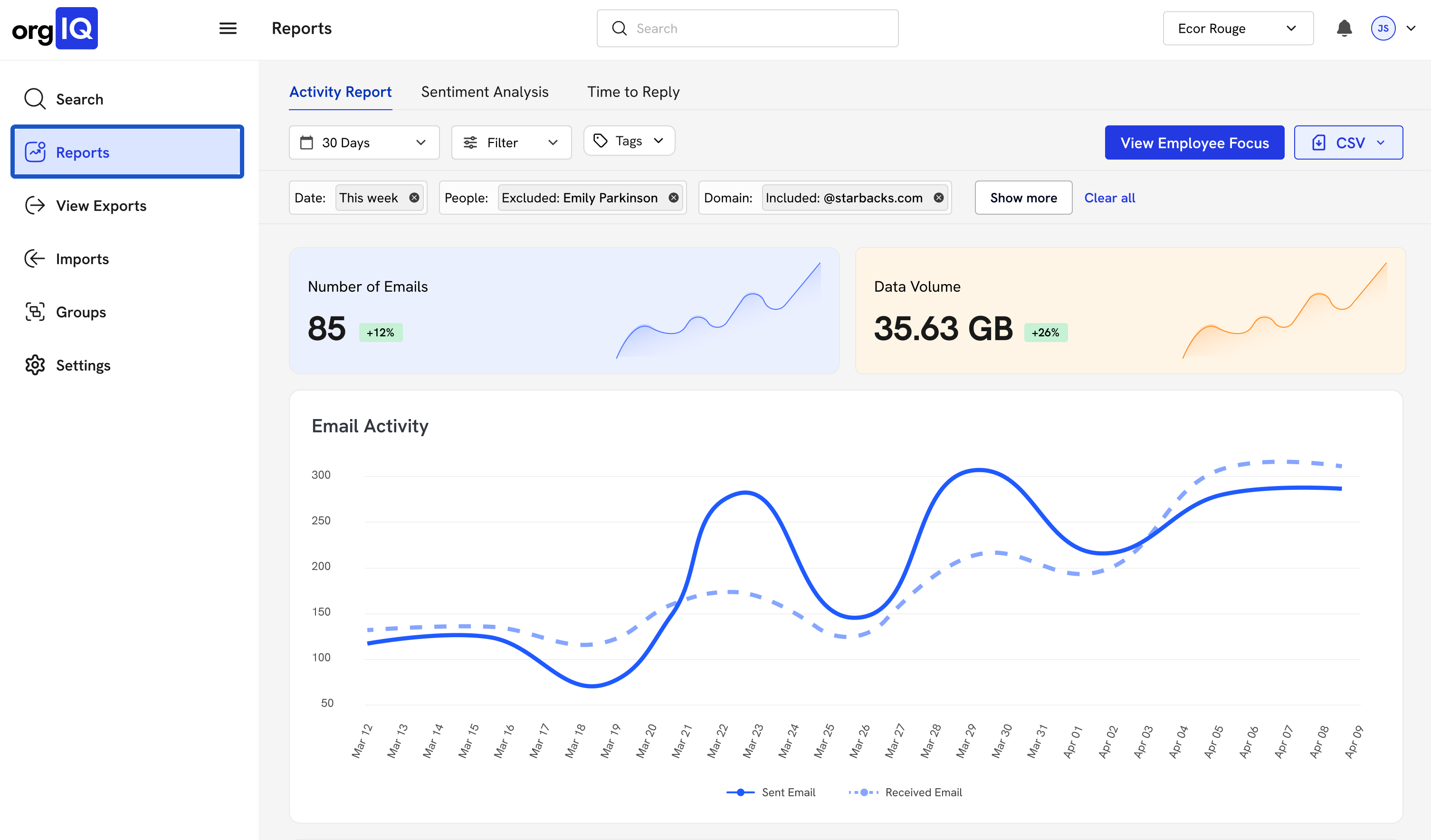The image size is (1431, 840).
Task: Remove the @starbacks.com domain filter
Action: 939,198
